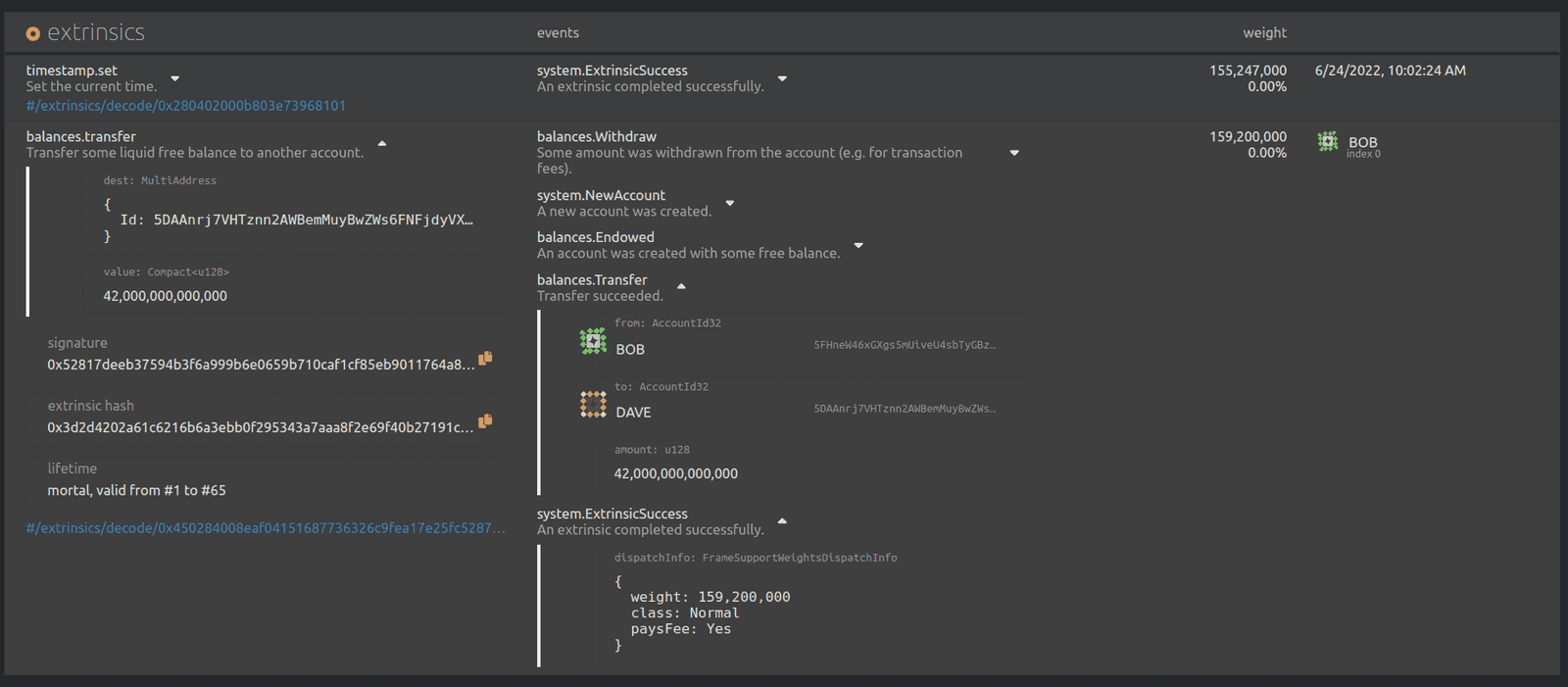The height and width of the screenshot is (687, 1568).
Task: Expand the balances.Endowed event
Action: pos(858,245)
